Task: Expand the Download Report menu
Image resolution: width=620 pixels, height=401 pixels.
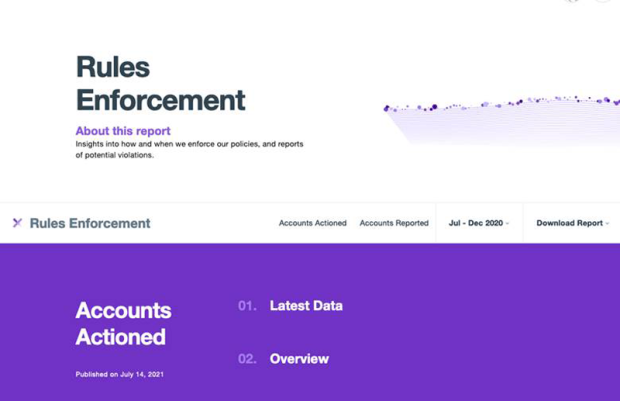Action: click(570, 223)
